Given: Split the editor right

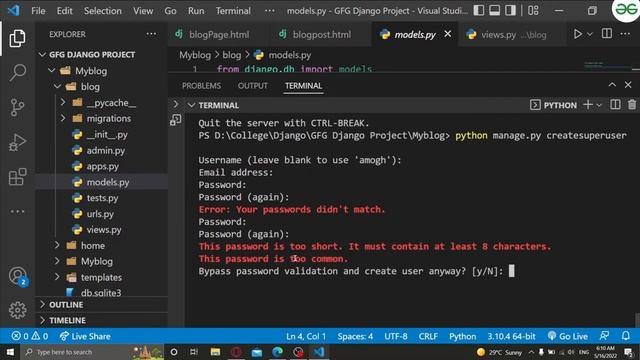Looking at the screenshot, I should (x=607, y=34).
